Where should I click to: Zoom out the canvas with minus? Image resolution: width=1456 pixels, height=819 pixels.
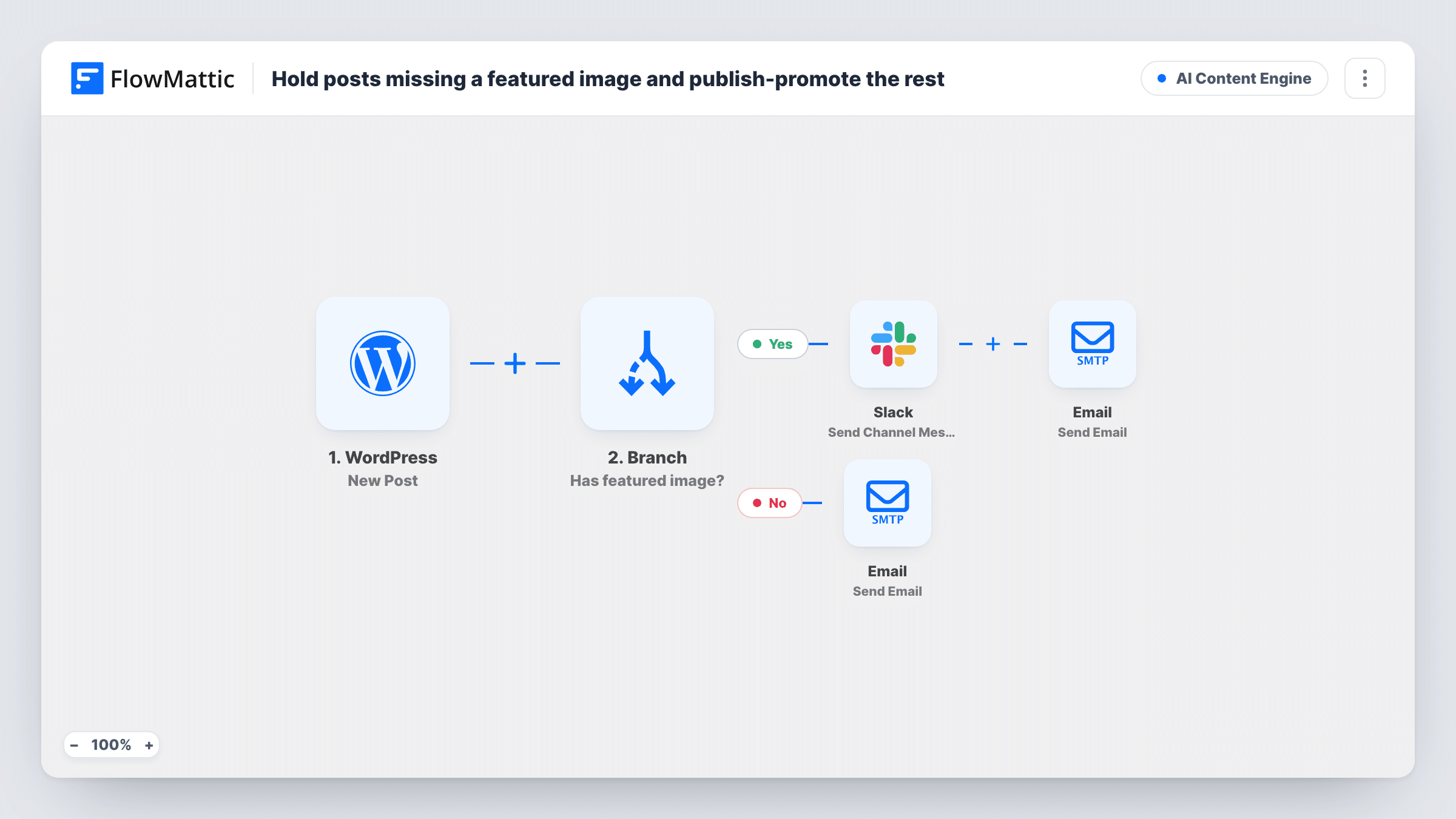point(75,745)
